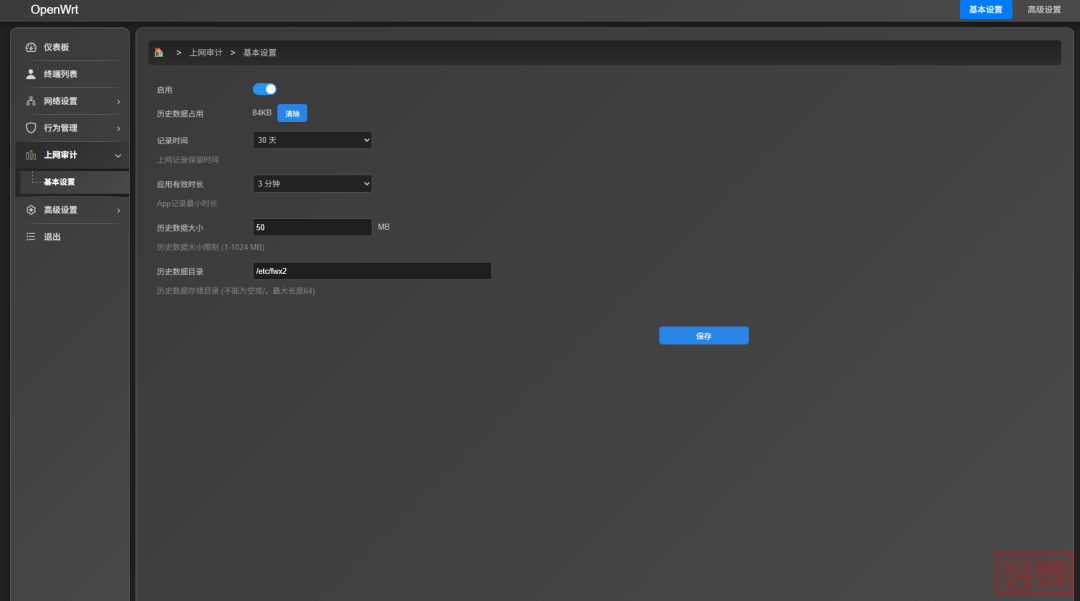The width and height of the screenshot is (1080, 601).
Task: Click the 仪表板 dashboard gauge icon
Action: coord(31,47)
